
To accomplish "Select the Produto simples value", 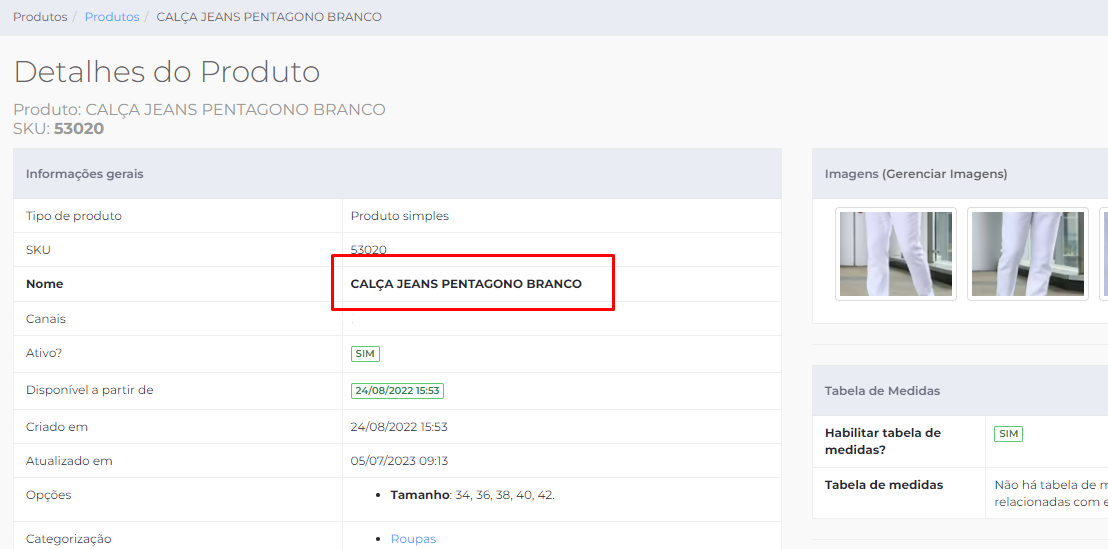I will [x=400, y=216].
